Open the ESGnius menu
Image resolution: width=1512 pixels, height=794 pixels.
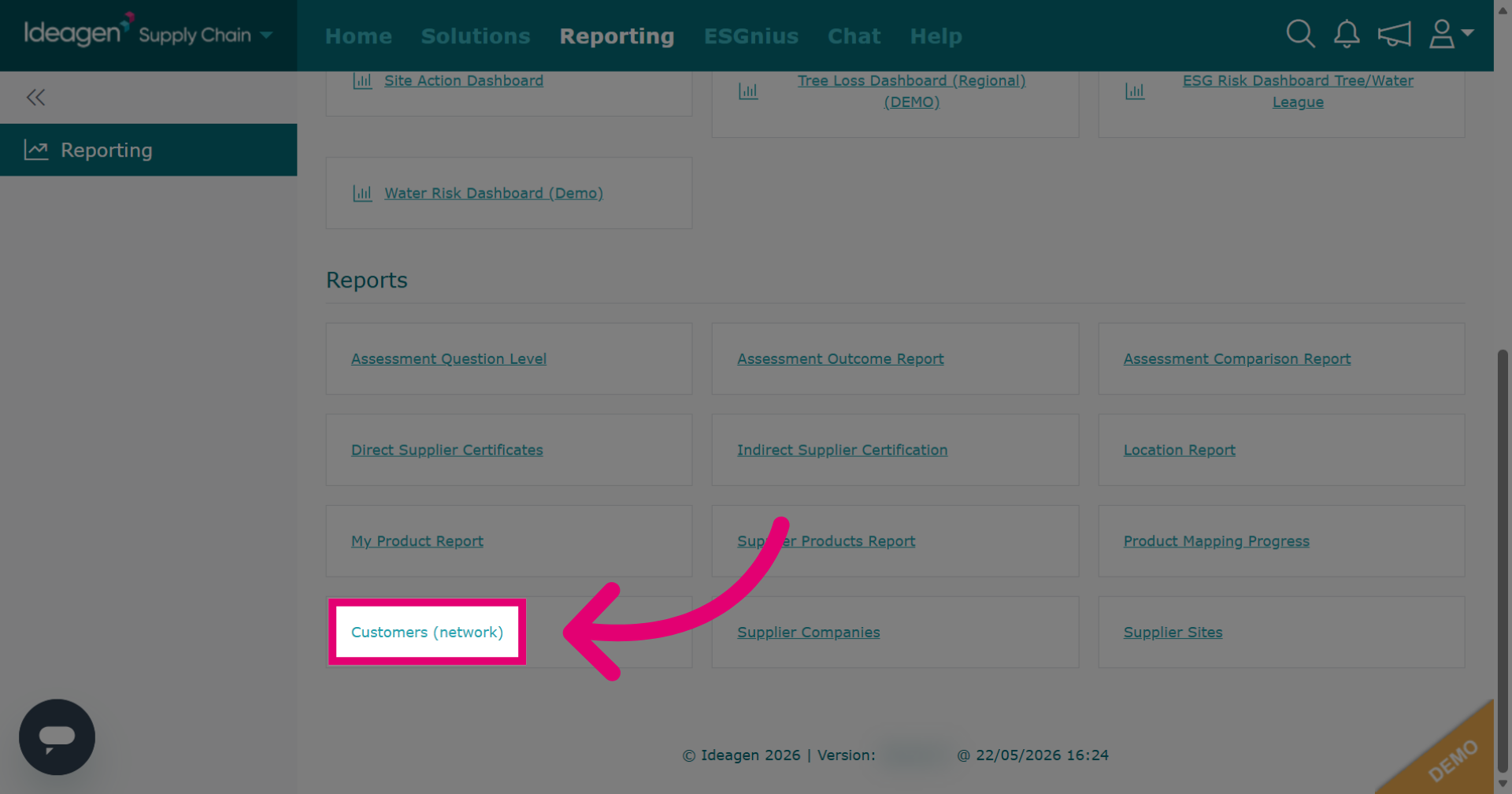click(751, 36)
